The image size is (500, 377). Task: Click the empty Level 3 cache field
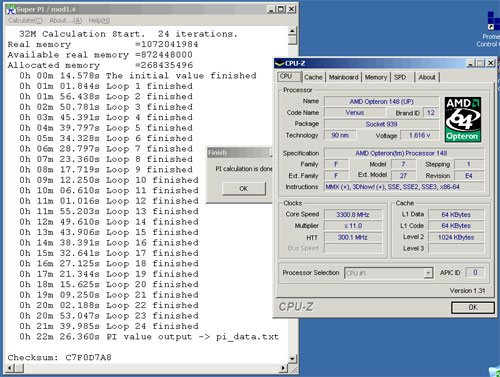(x=456, y=248)
